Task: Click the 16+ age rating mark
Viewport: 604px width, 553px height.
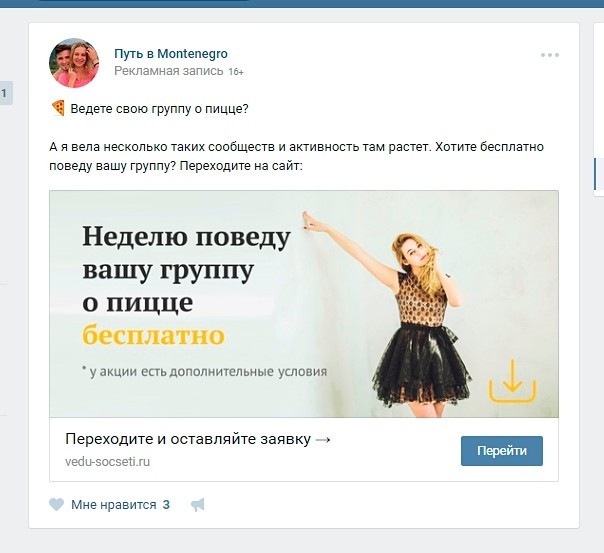Action: click(x=236, y=72)
